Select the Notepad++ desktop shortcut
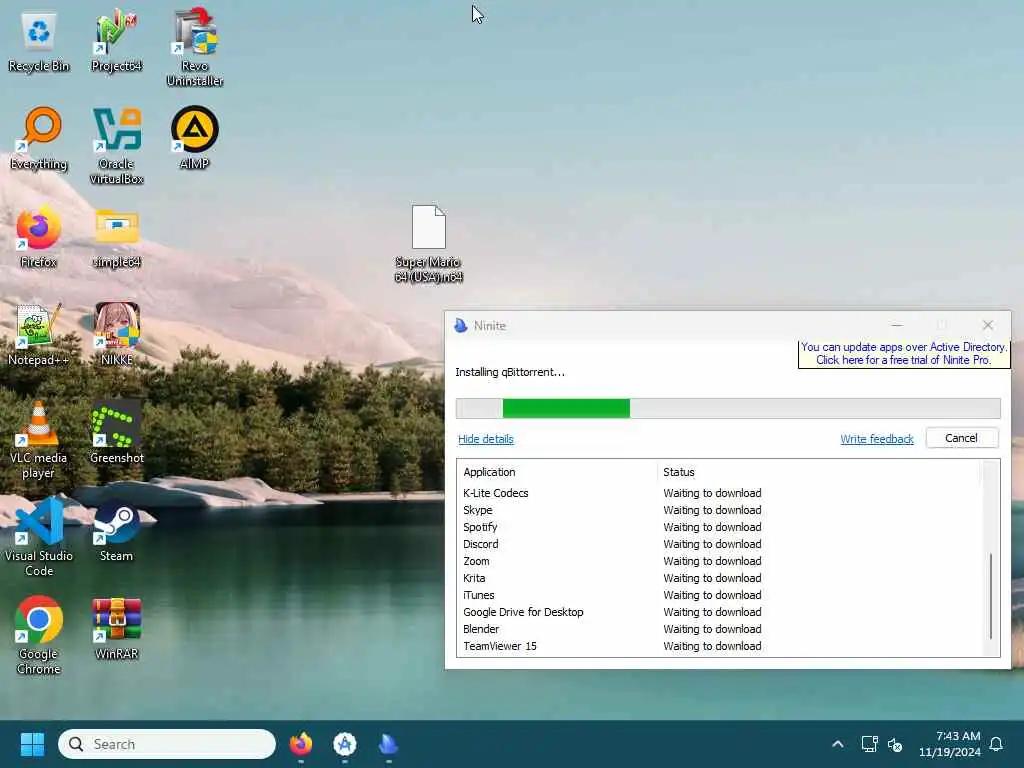 [39, 334]
